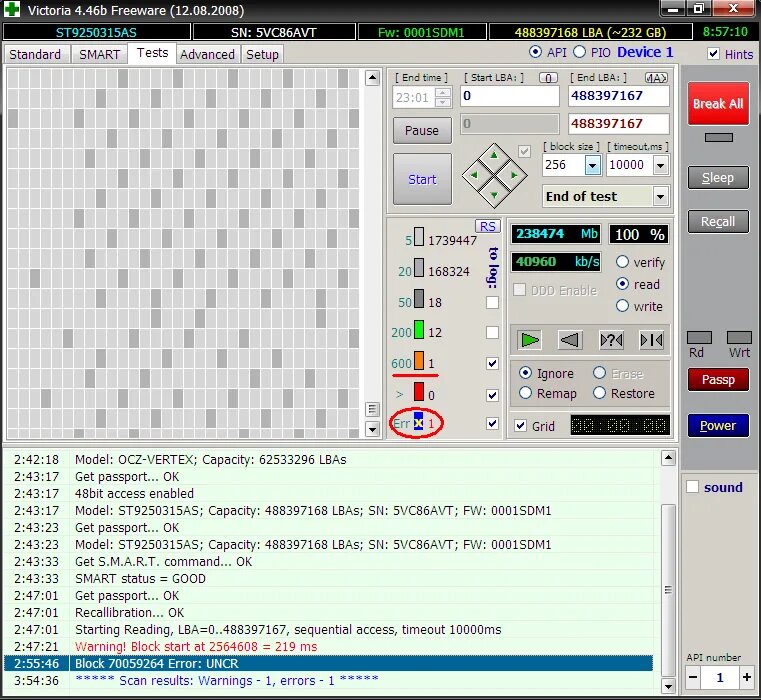
Task: Click the reverse scan direction arrow button
Action: tap(570, 340)
